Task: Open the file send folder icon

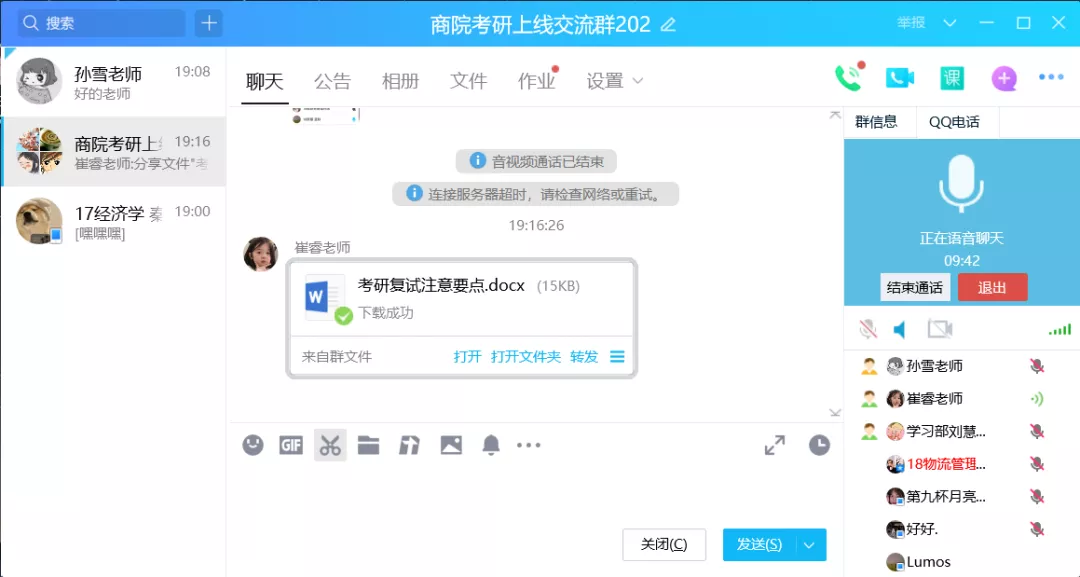Action: click(369, 445)
